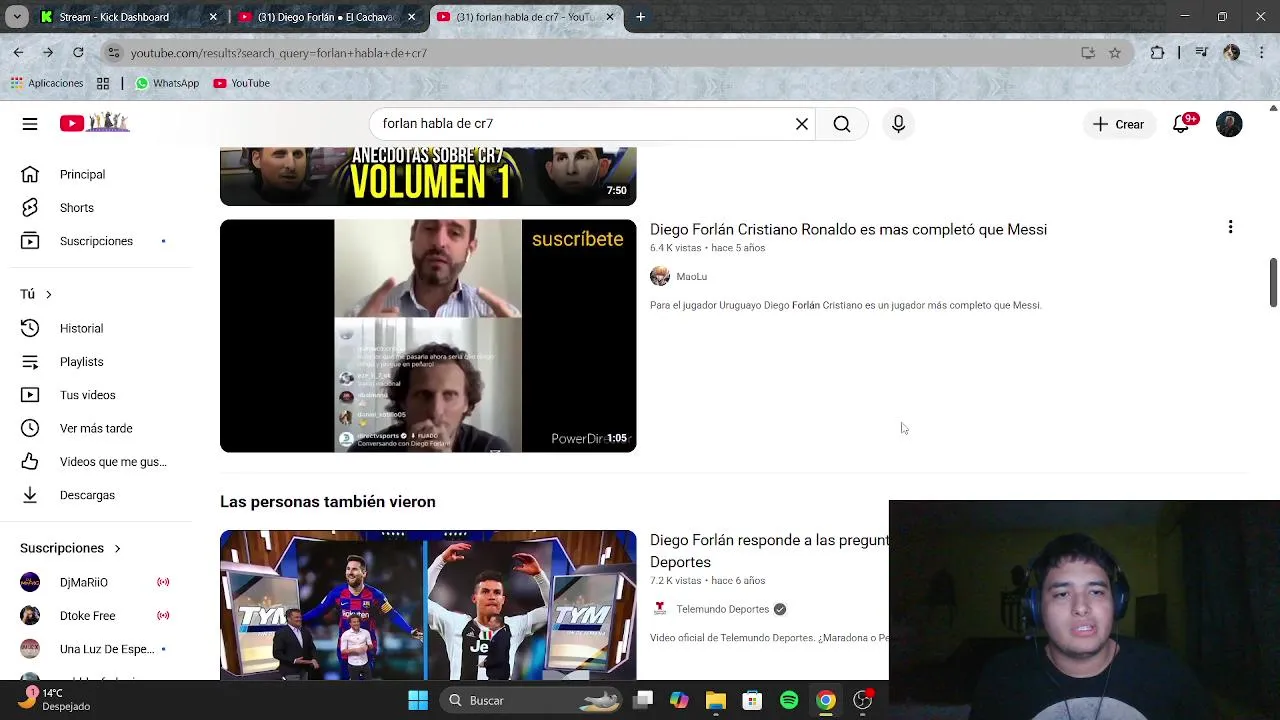
Task: Click the magnifier search button
Action: [x=842, y=124]
